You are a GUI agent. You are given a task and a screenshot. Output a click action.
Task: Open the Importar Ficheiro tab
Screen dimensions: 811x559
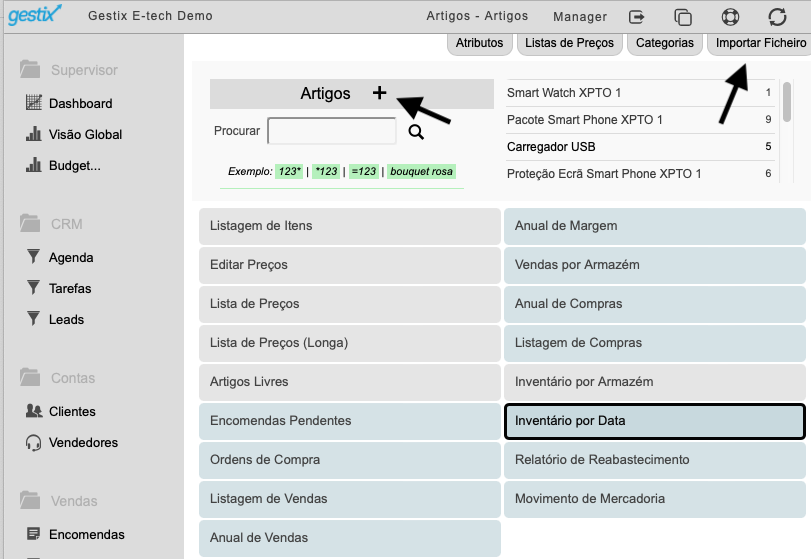coord(760,43)
